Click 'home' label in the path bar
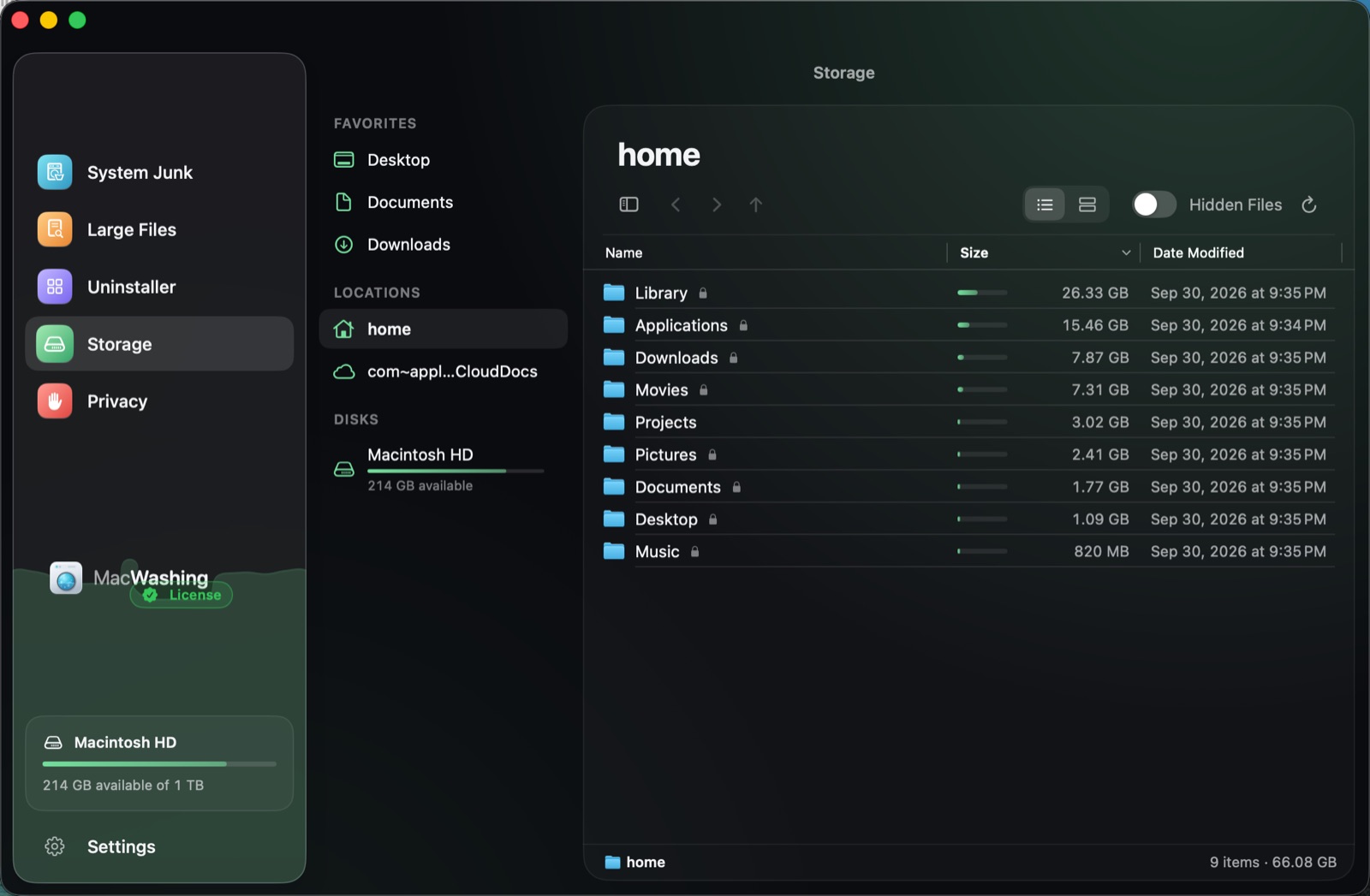This screenshot has width=1370, height=896. point(646,862)
